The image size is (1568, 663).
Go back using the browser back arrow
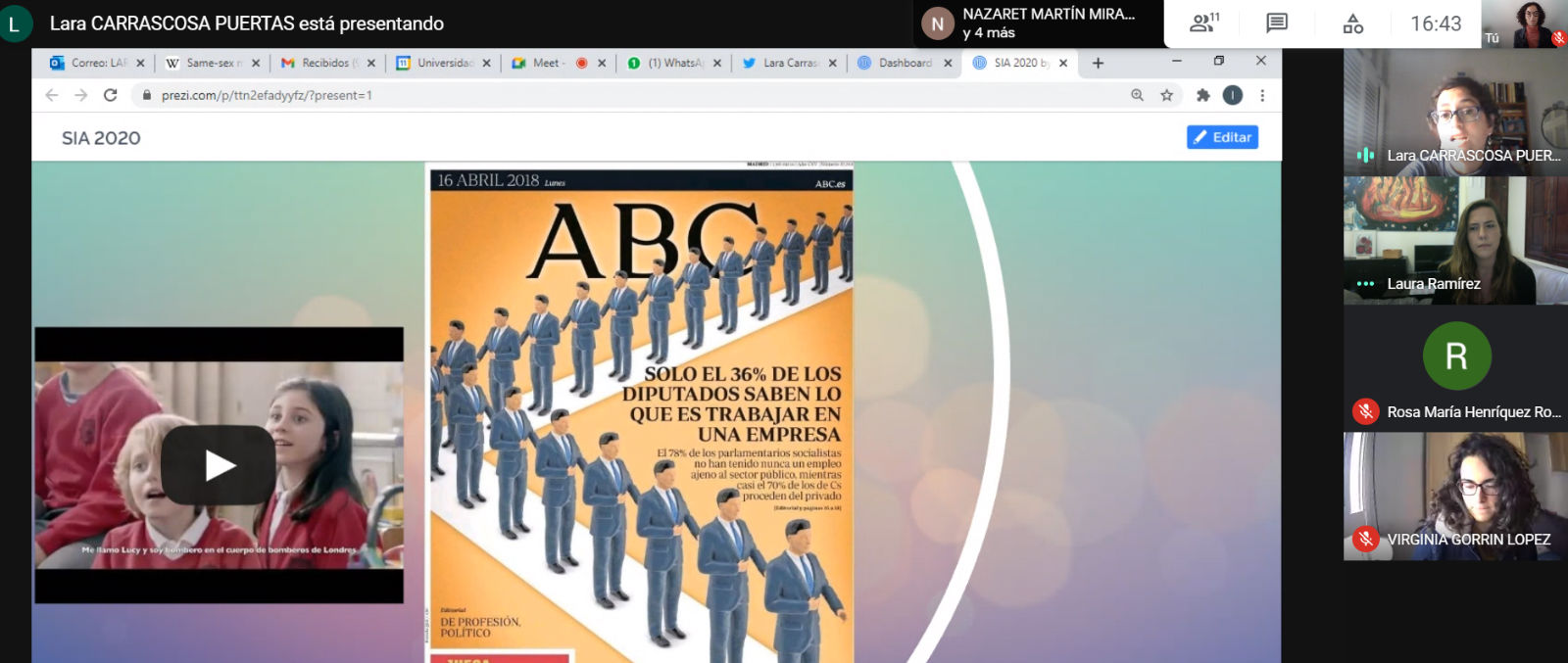(52, 95)
